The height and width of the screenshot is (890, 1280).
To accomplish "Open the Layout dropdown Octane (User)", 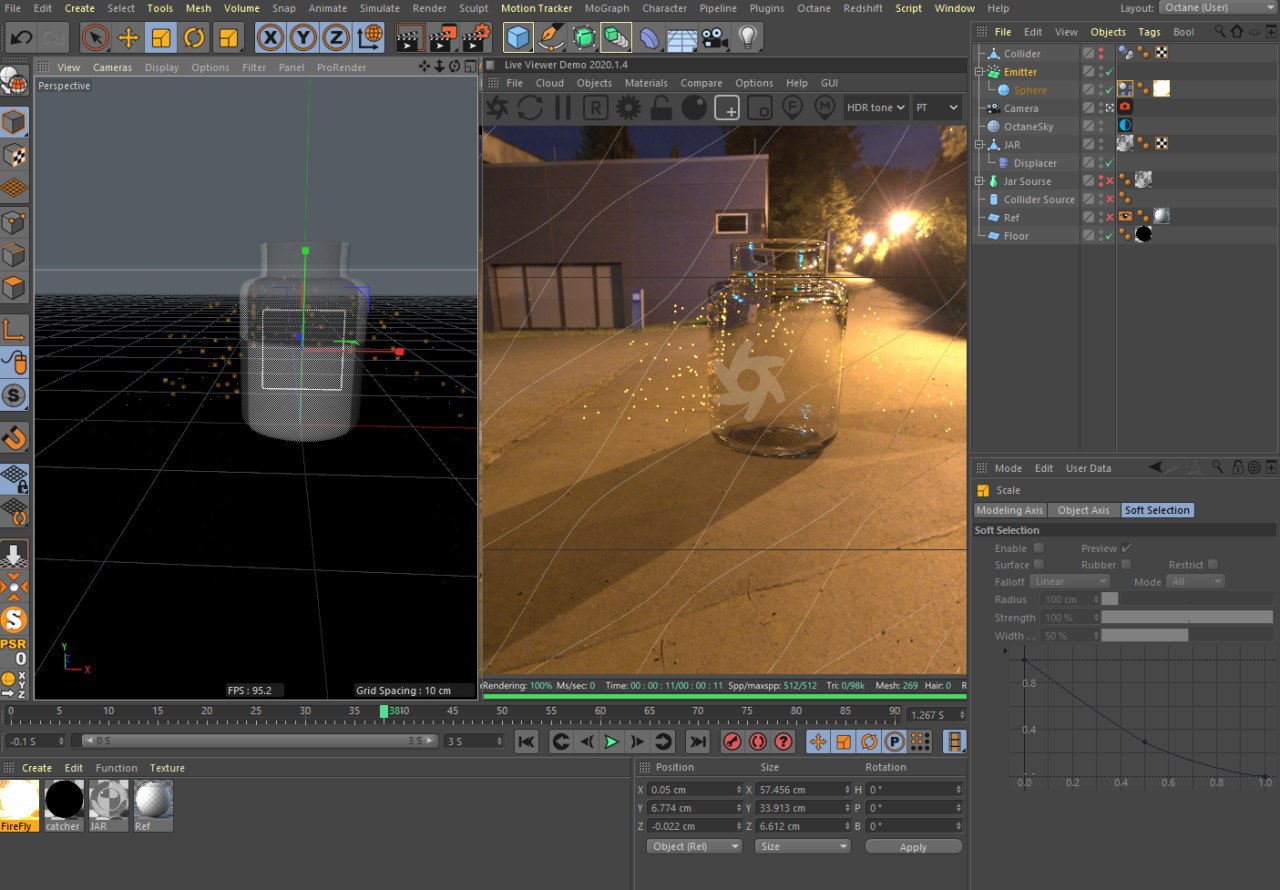I will (x=1219, y=7).
